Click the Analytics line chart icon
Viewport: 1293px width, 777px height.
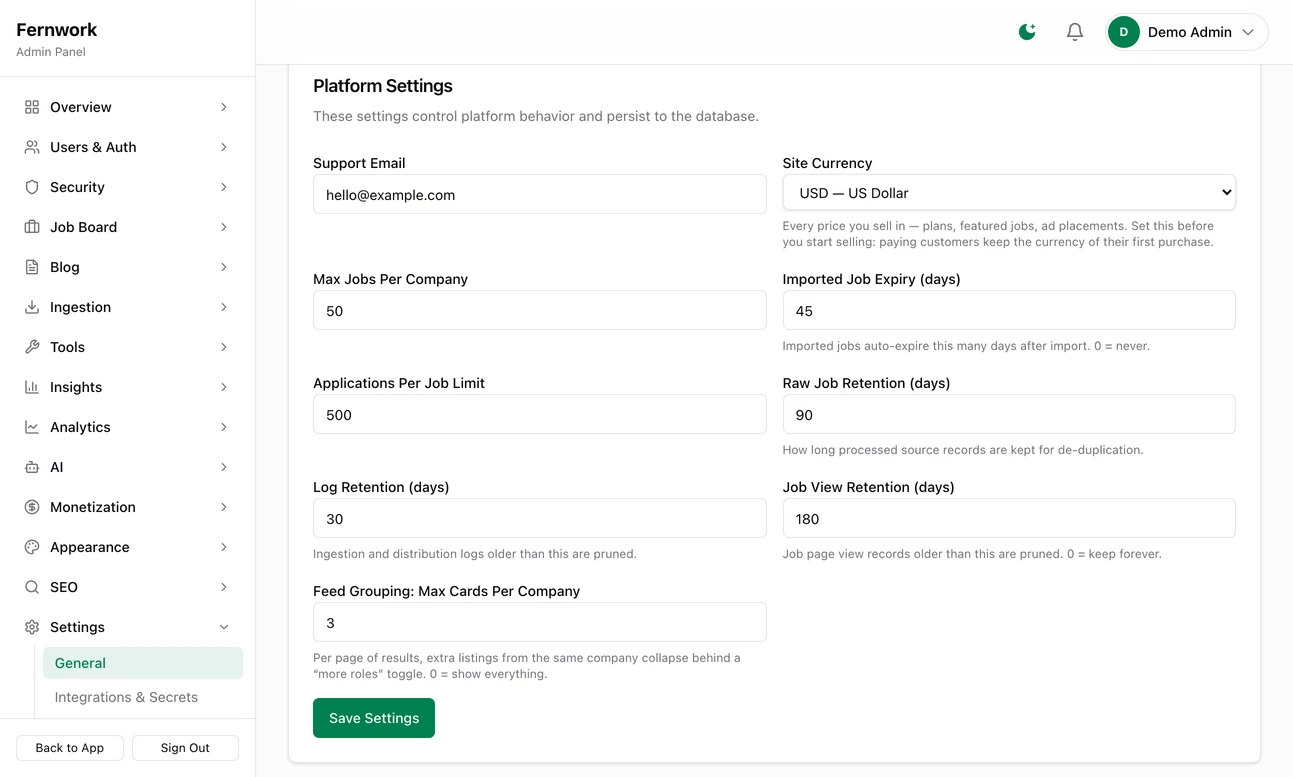[32, 427]
